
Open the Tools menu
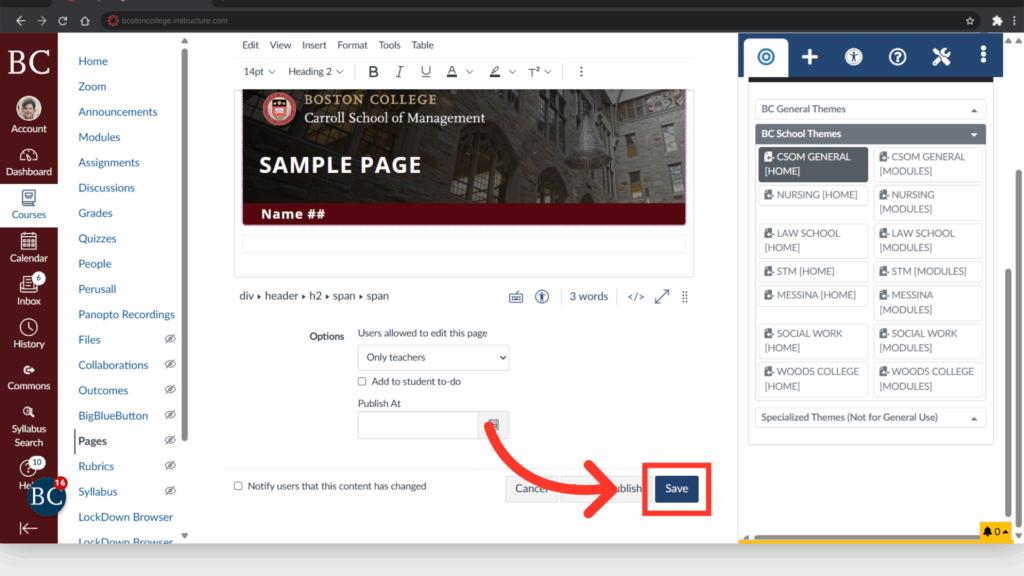(x=389, y=45)
